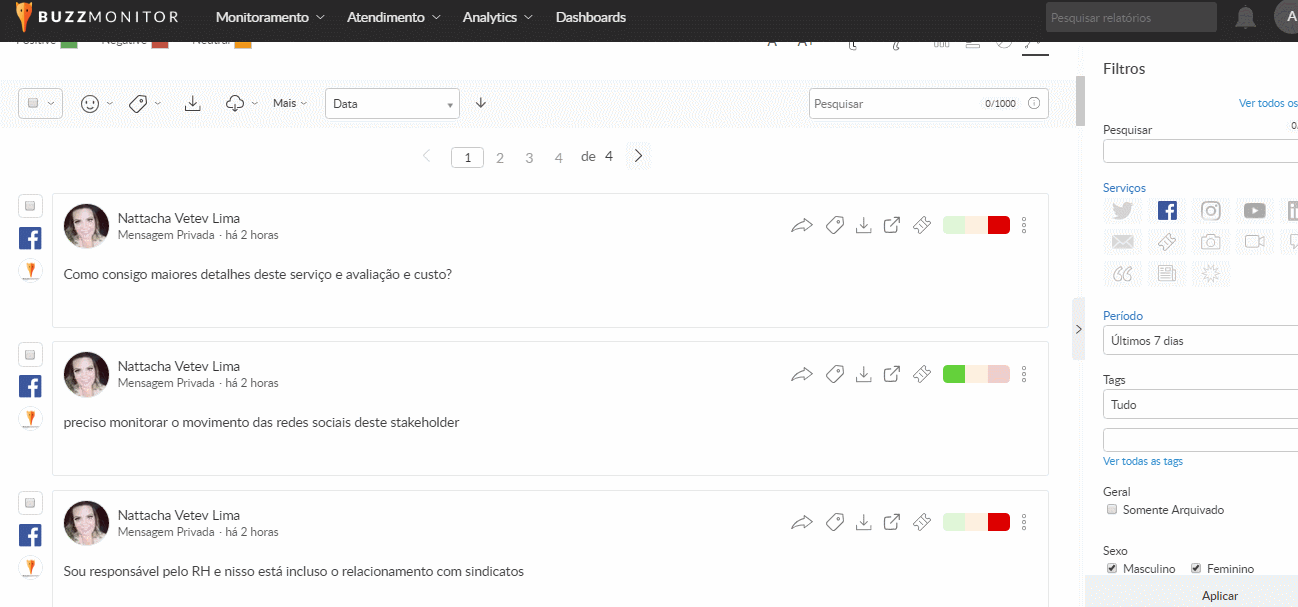The width and height of the screenshot is (1298, 607).
Task: Set red negative sentiment on first message
Action: click(x=998, y=225)
